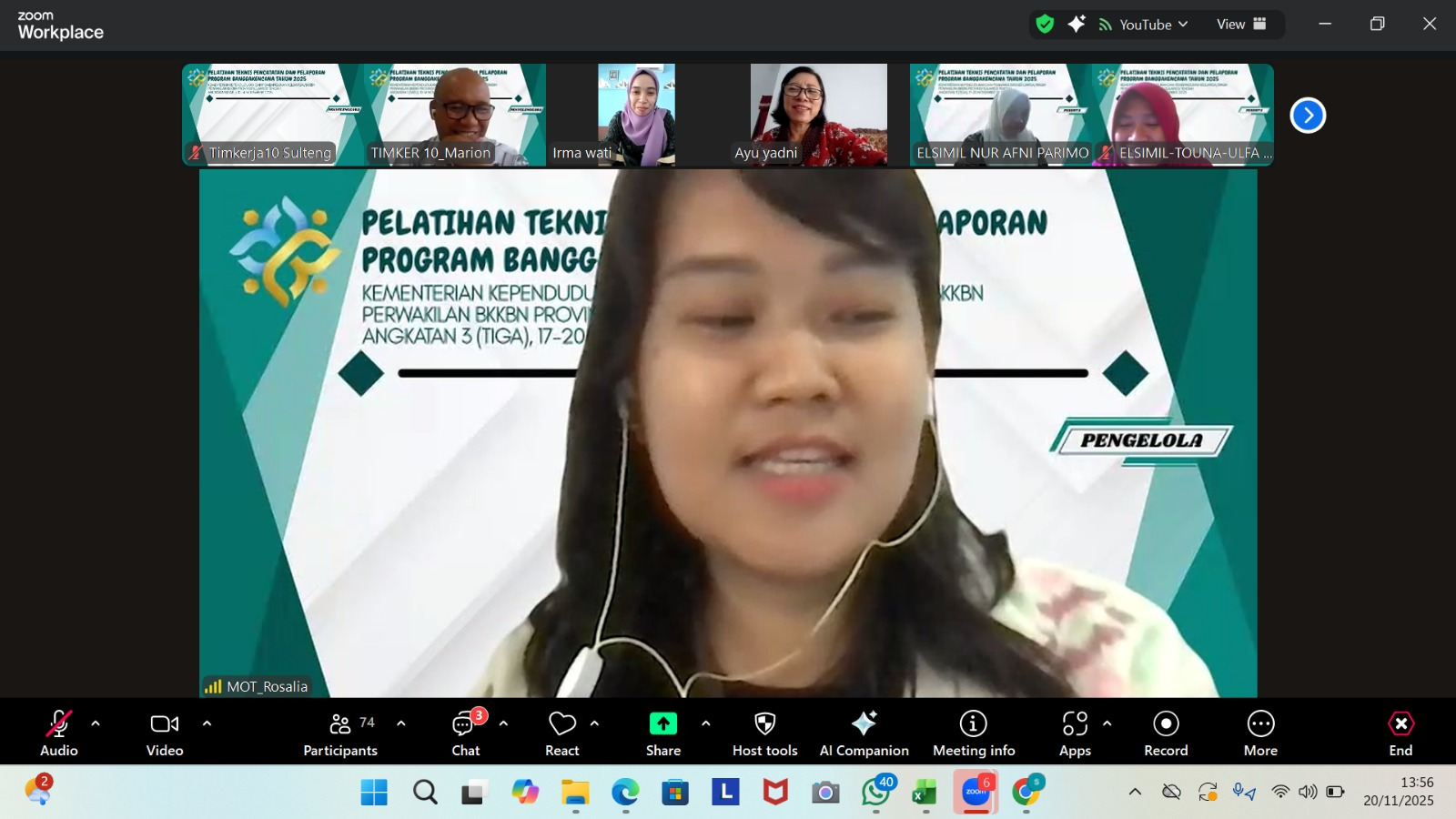Image resolution: width=1456 pixels, height=819 pixels.
Task: Open the Apps panel
Action: [x=1075, y=733]
